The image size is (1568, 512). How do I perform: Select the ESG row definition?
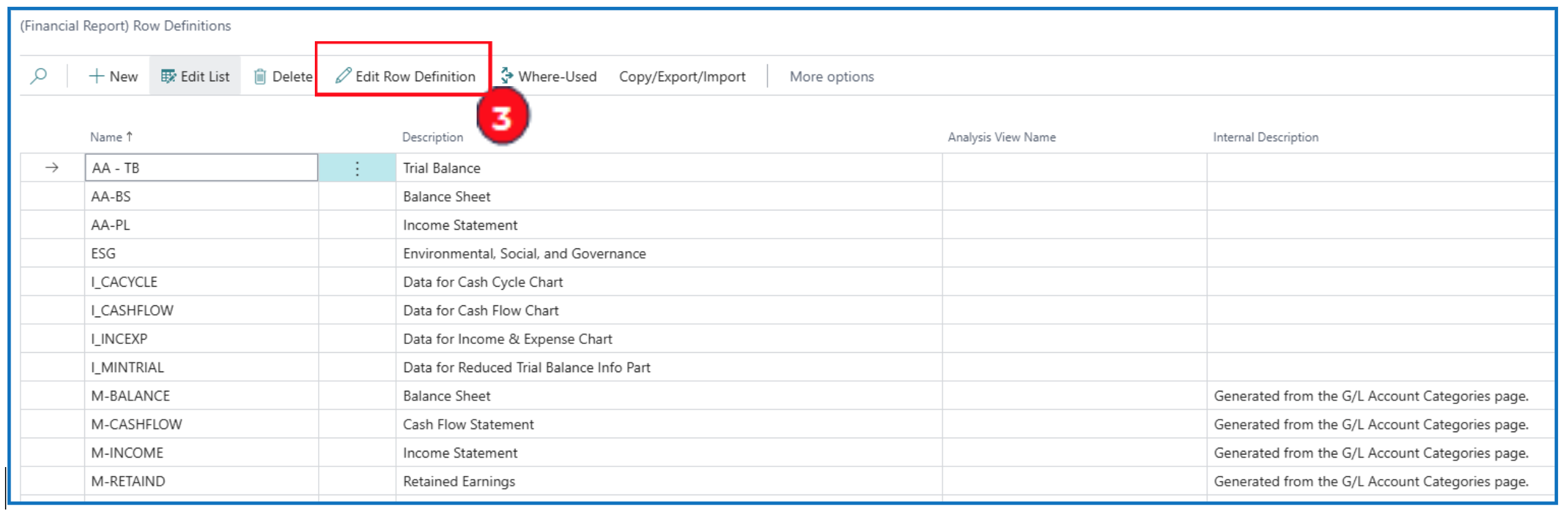[104, 254]
